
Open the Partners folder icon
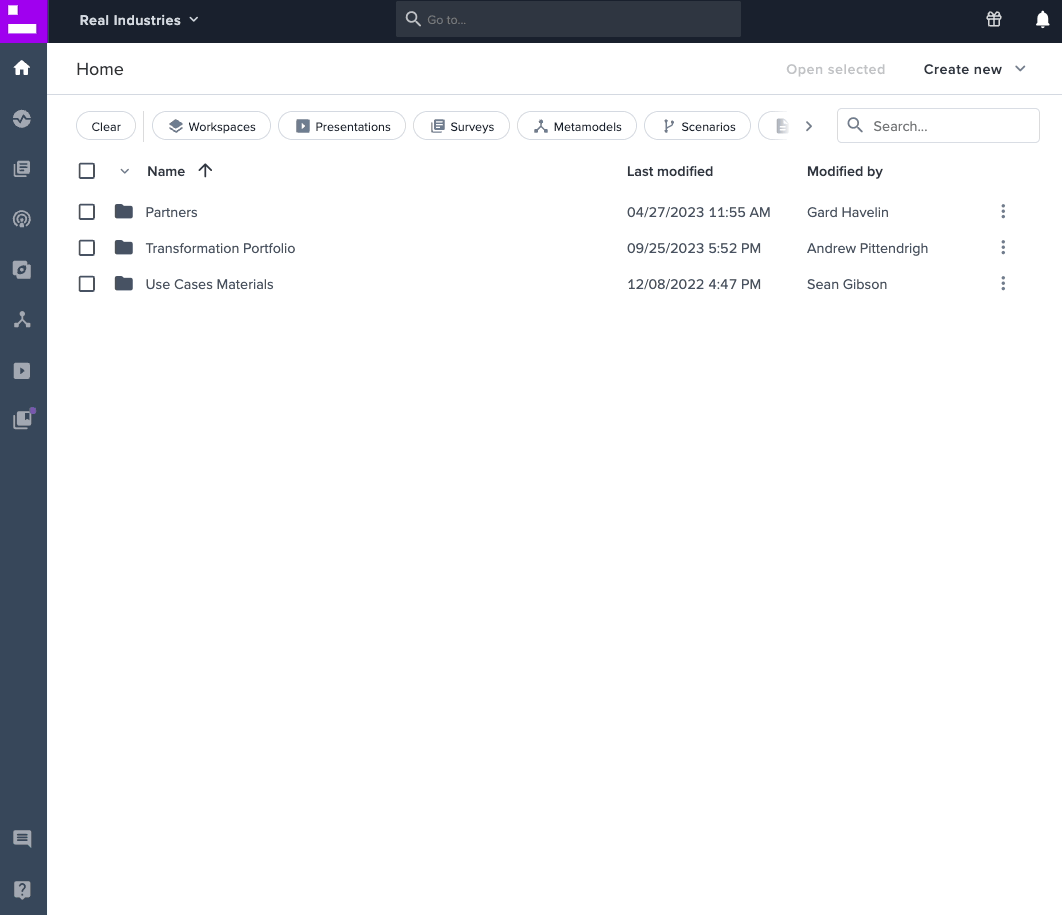point(124,212)
